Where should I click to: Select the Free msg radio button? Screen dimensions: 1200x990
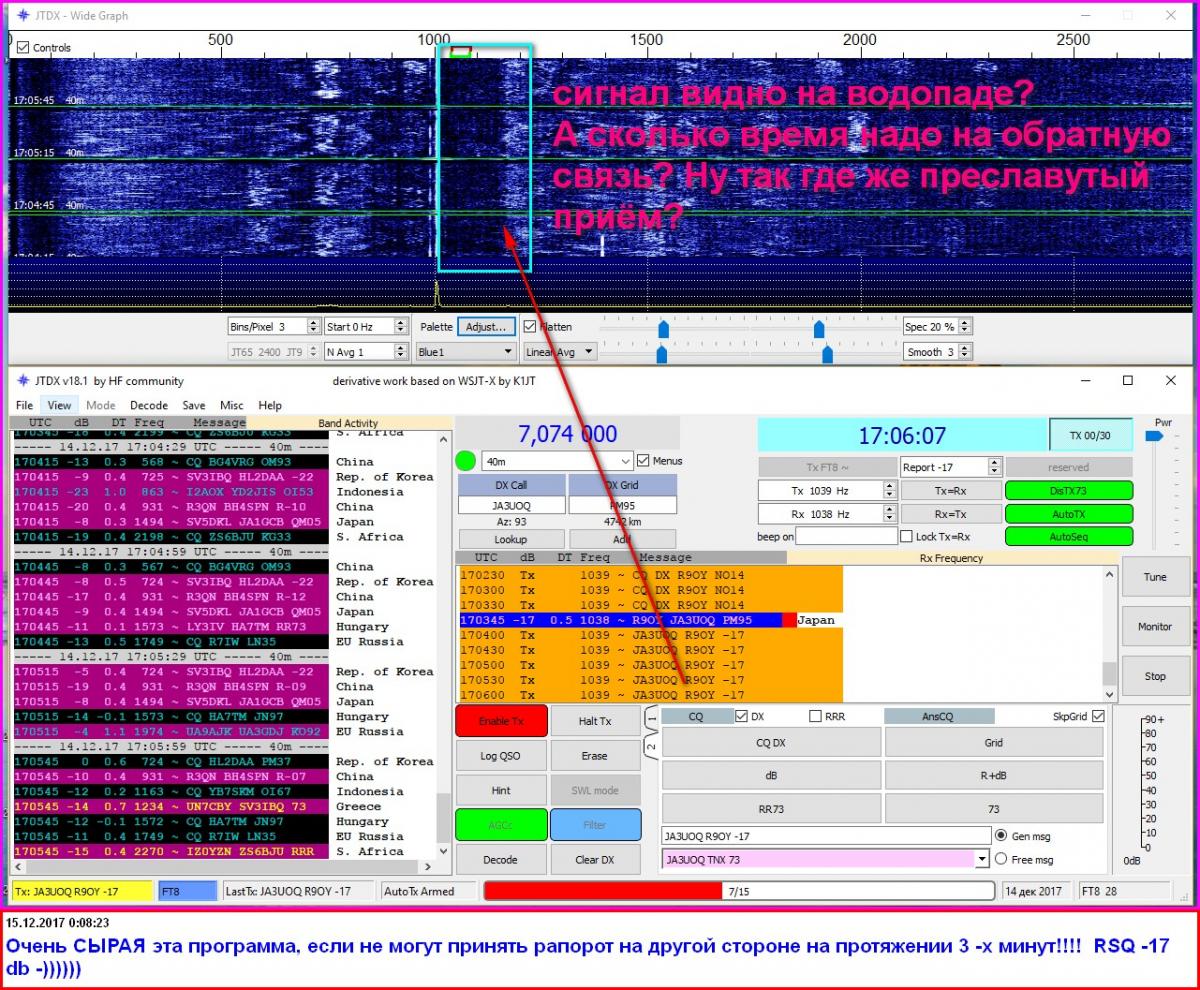pos(1001,859)
